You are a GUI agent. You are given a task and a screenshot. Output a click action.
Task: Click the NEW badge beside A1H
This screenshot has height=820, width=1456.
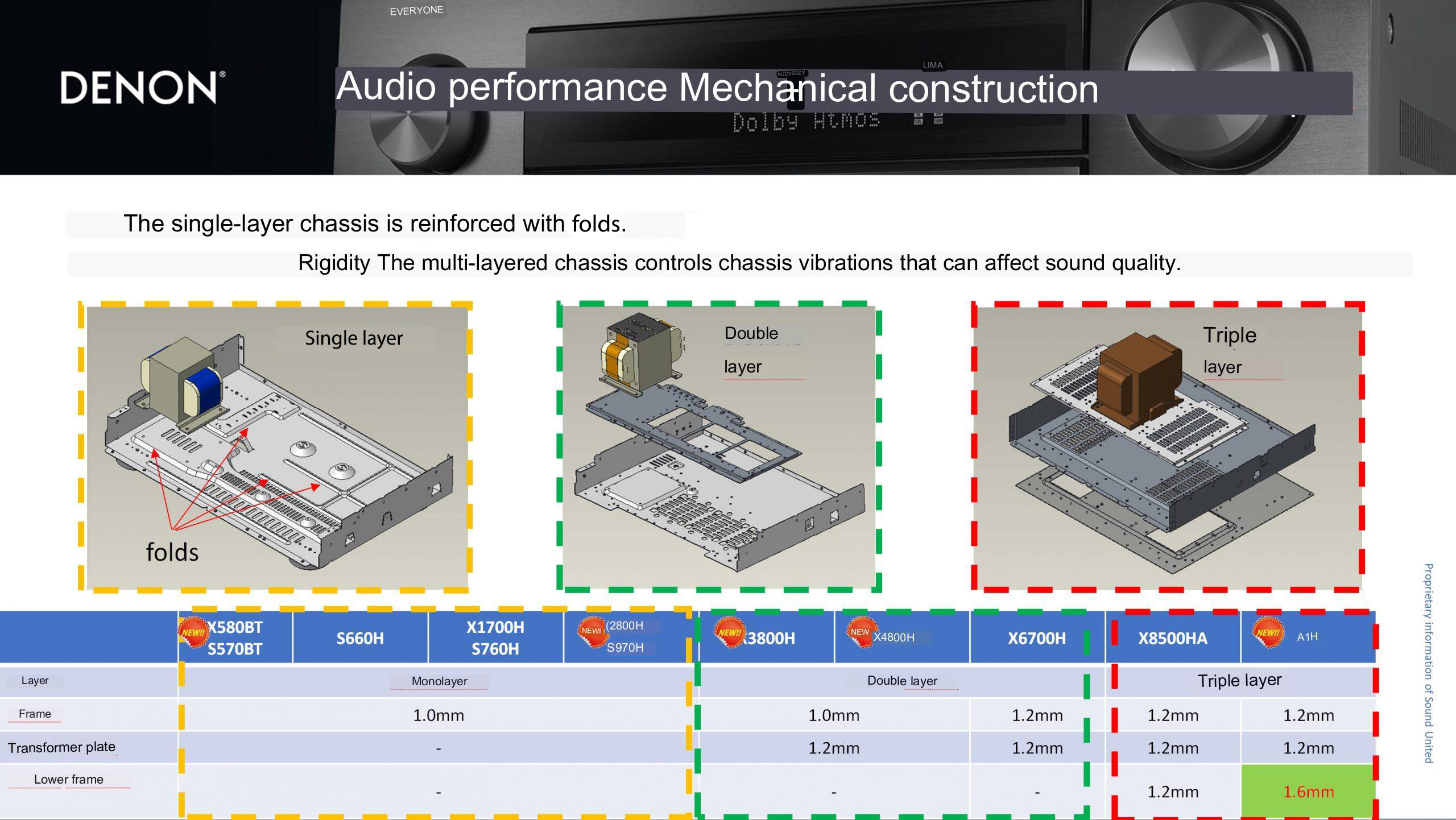click(x=1268, y=632)
